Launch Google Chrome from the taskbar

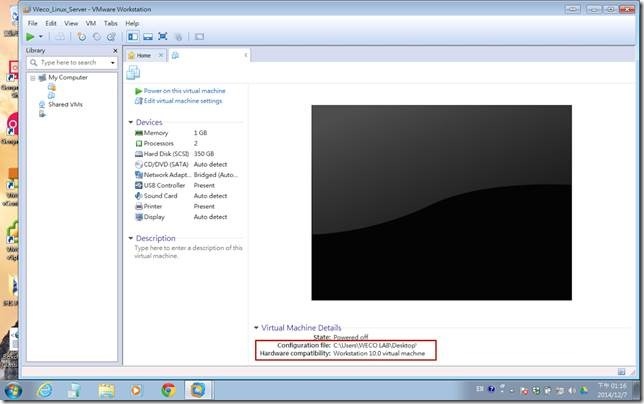(x=168, y=390)
